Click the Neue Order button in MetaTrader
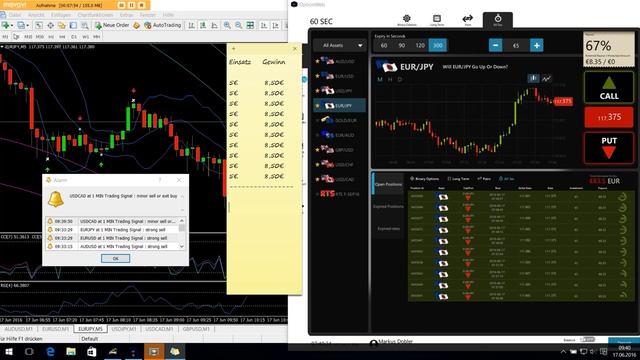The height and width of the screenshot is (360, 640). [112, 25]
